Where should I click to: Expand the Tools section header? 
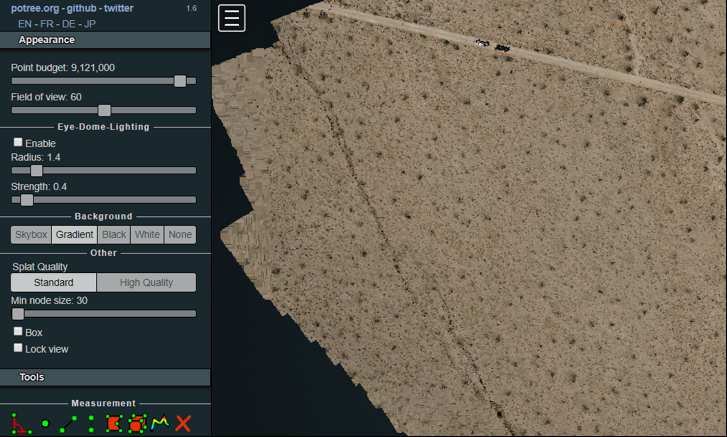coord(105,377)
